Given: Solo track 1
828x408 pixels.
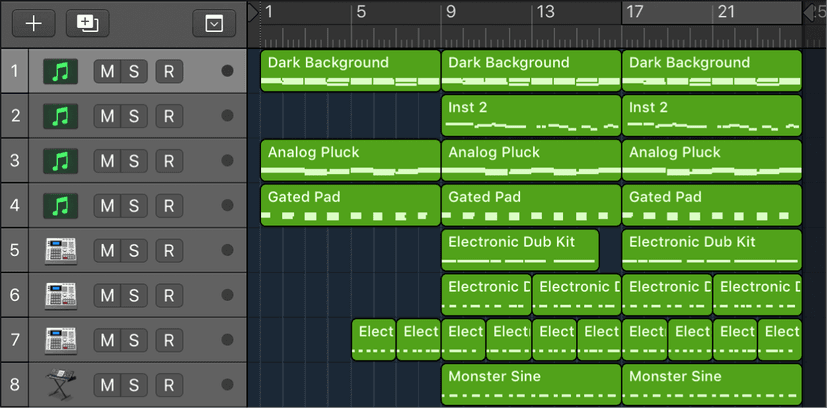Looking at the screenshot, I should pos(134,71).
